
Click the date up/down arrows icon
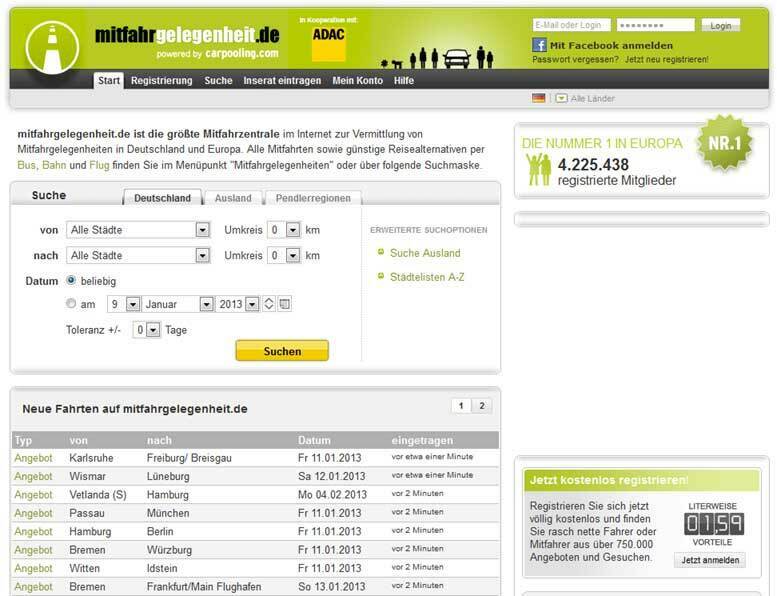tap(269, 304)
